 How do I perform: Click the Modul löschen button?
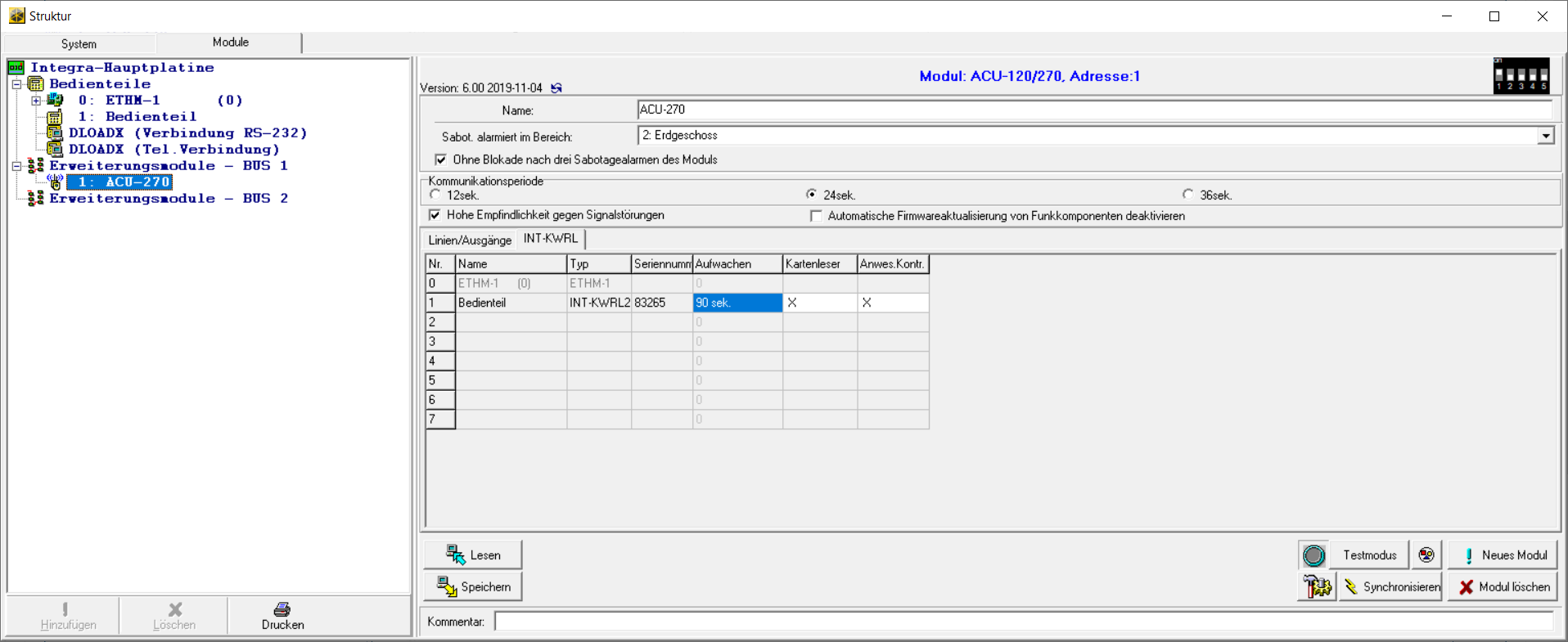1503,587
